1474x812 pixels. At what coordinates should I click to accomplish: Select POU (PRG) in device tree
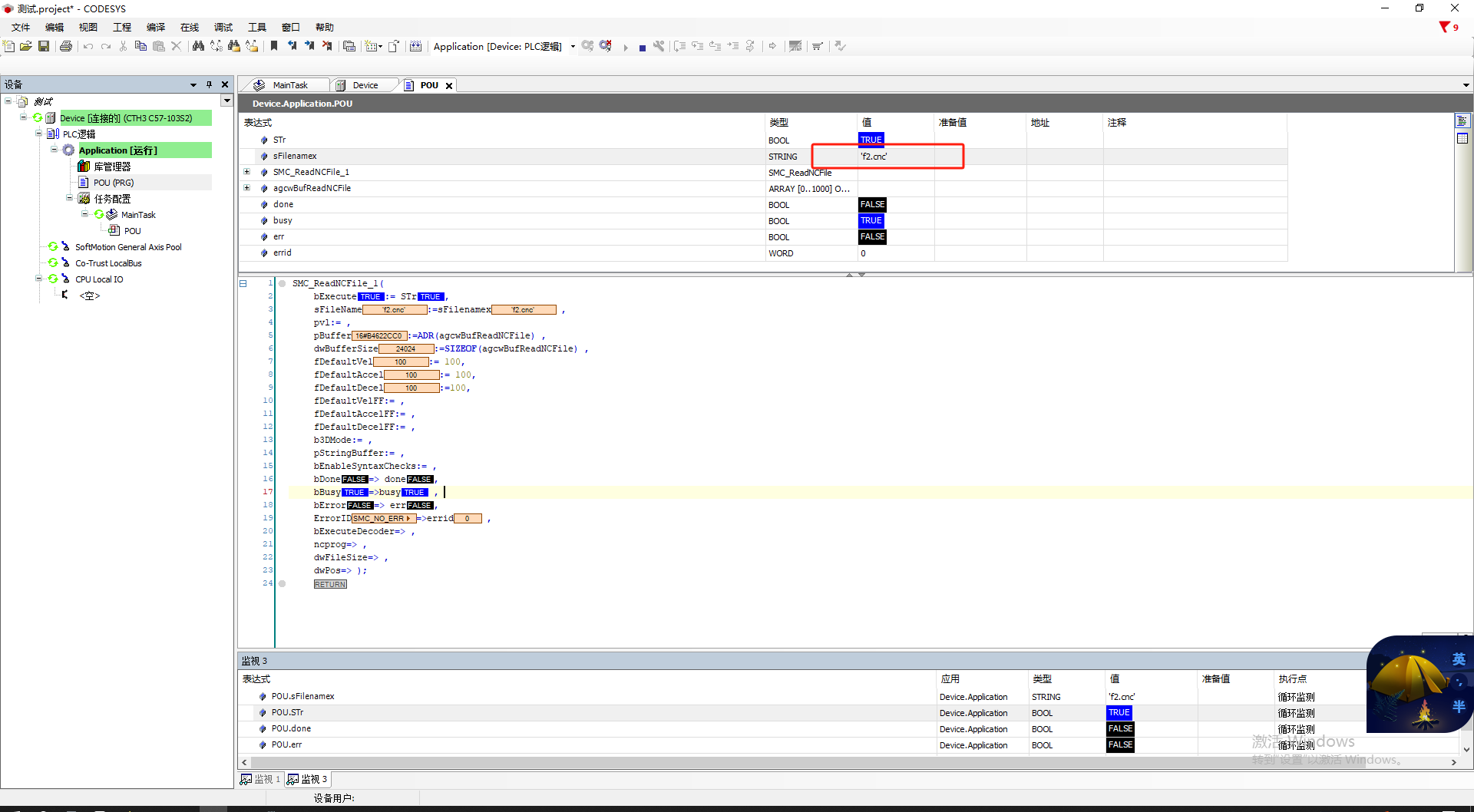click(x=114, y=183)
